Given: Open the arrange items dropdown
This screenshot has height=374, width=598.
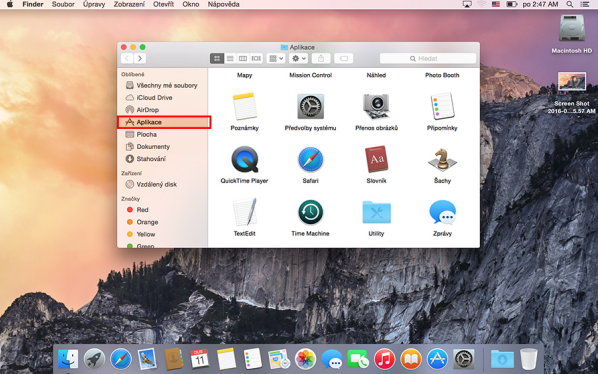Looking at the screenshot, I should point(276,58).
